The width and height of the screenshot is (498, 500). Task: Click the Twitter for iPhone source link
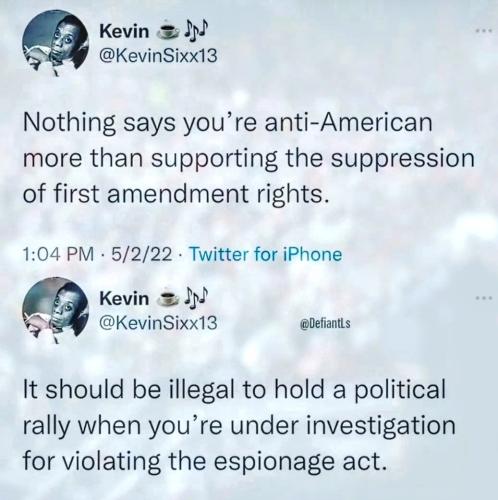pyautogui.click(x=266, y=255)
